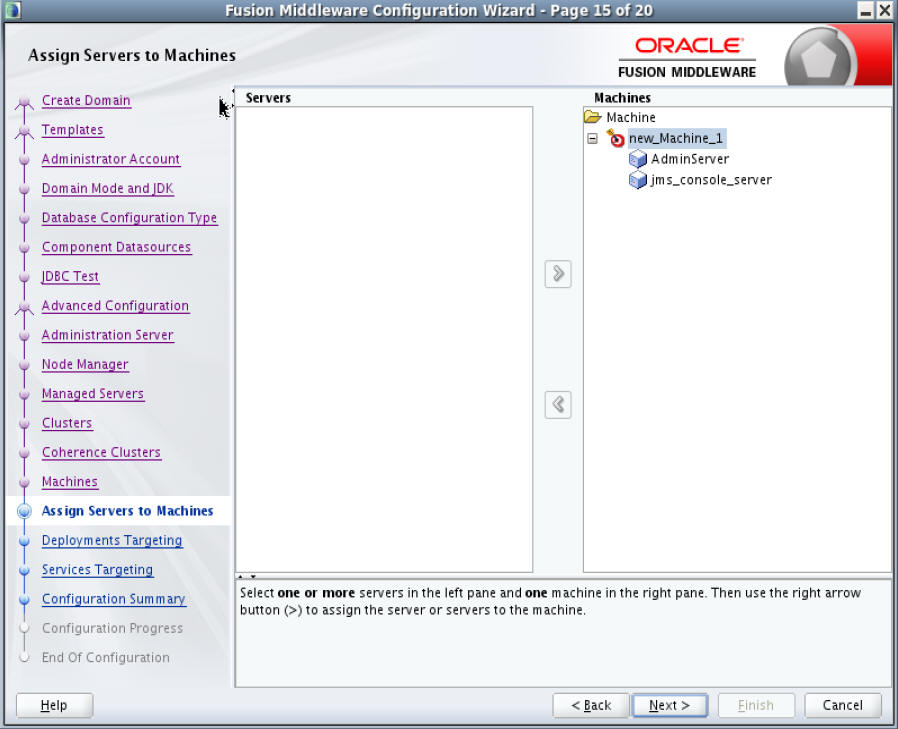Image resolution: width=898 pixels, height=729 pixels.
Task: Go to Domain Mode and JDK
Action: 107,188
